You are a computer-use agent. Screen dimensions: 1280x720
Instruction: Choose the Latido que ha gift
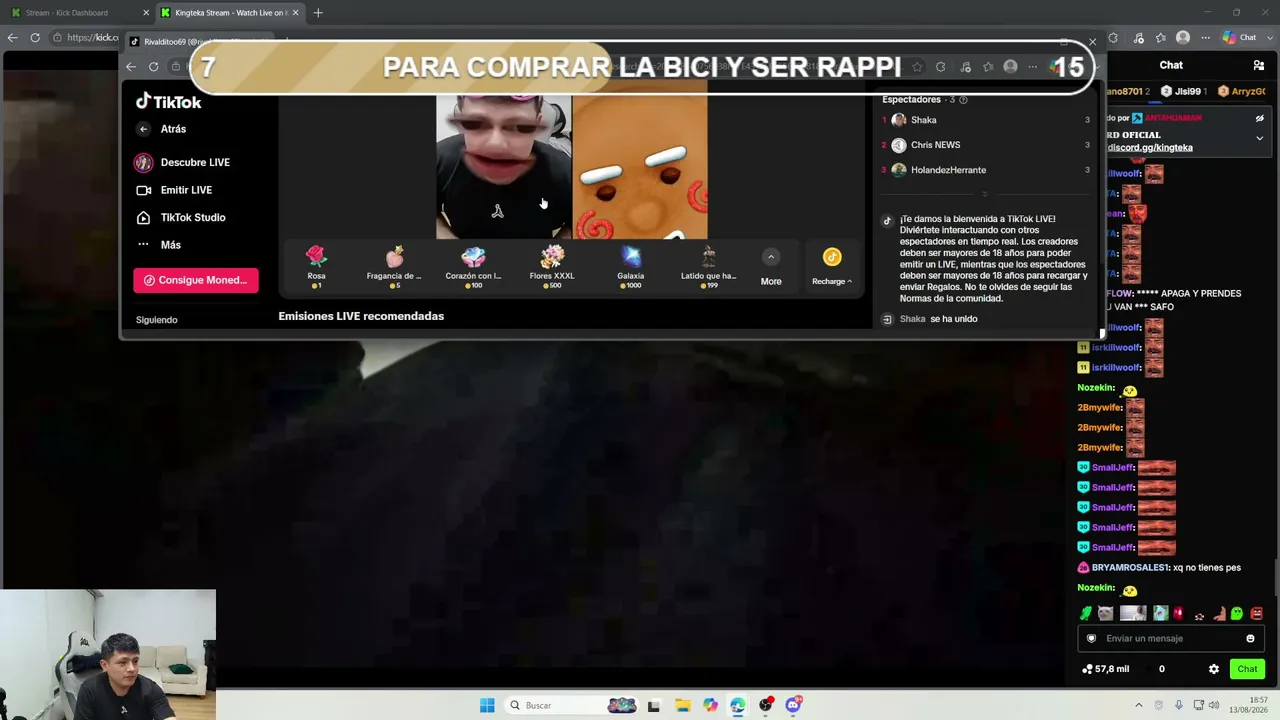tap(708, 266)
